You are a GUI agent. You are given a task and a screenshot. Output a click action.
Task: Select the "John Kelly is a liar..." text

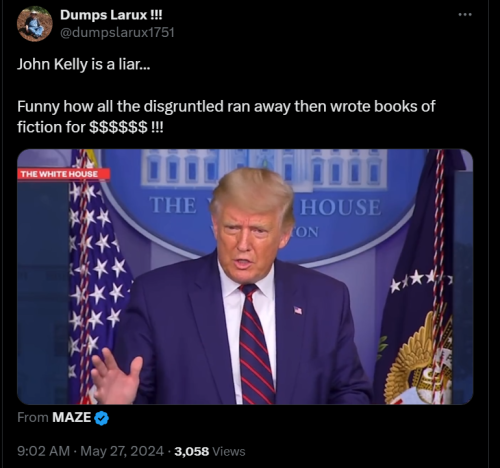coord(84,64)
